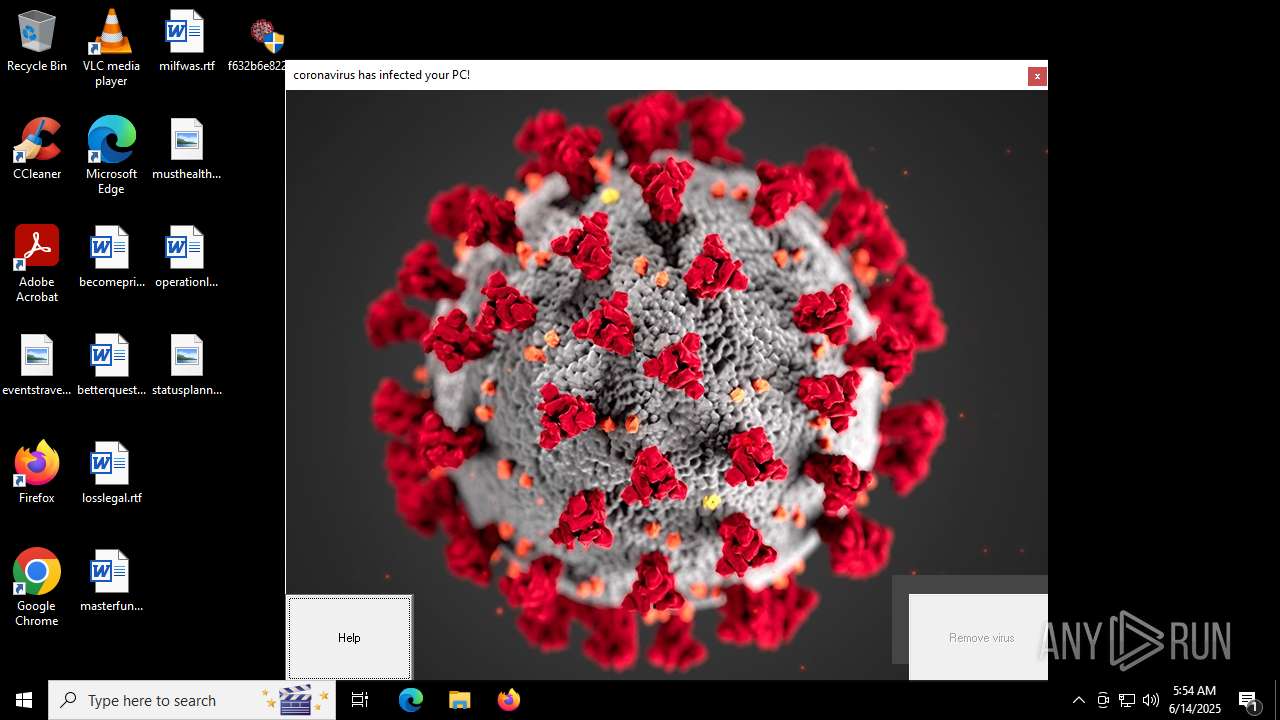Click the Help button in coronavirus window
This screenshot has height=720, width=1280.
point(349,638)
